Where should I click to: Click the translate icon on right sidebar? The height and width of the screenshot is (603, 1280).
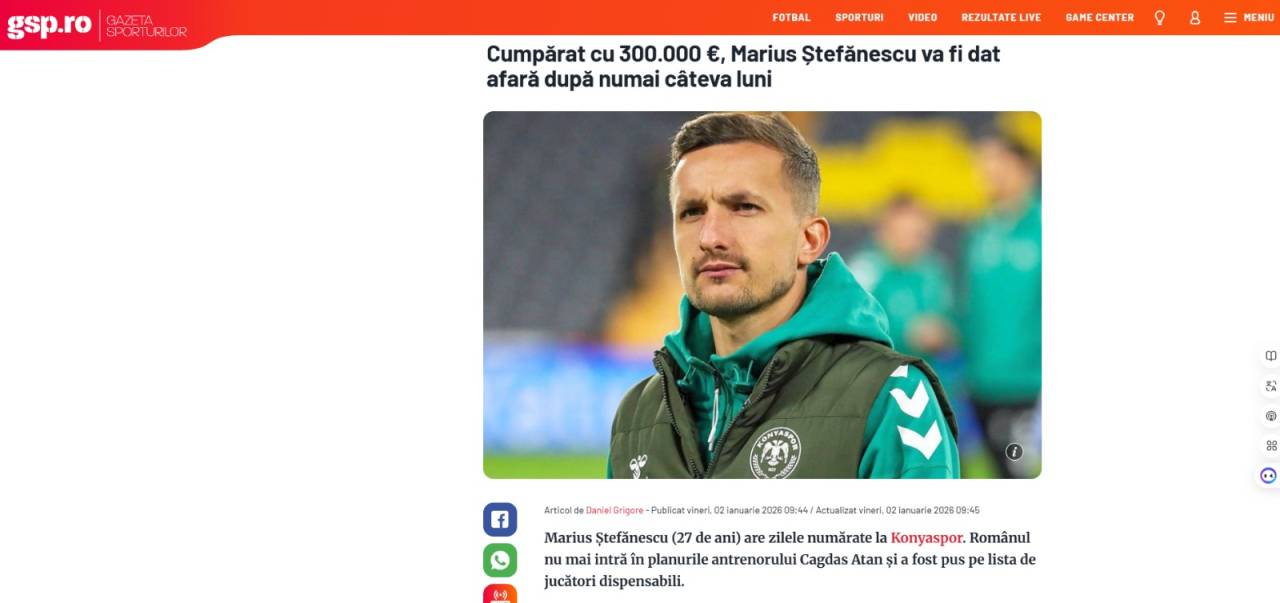[1270, 386]
